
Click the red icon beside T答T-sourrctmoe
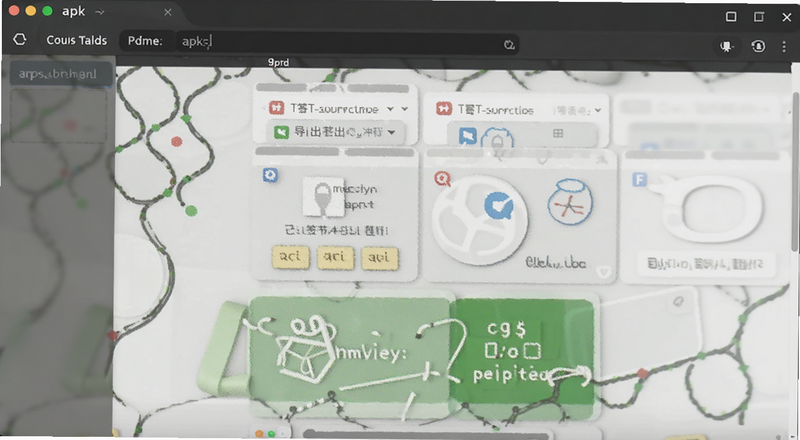point(277,108)
